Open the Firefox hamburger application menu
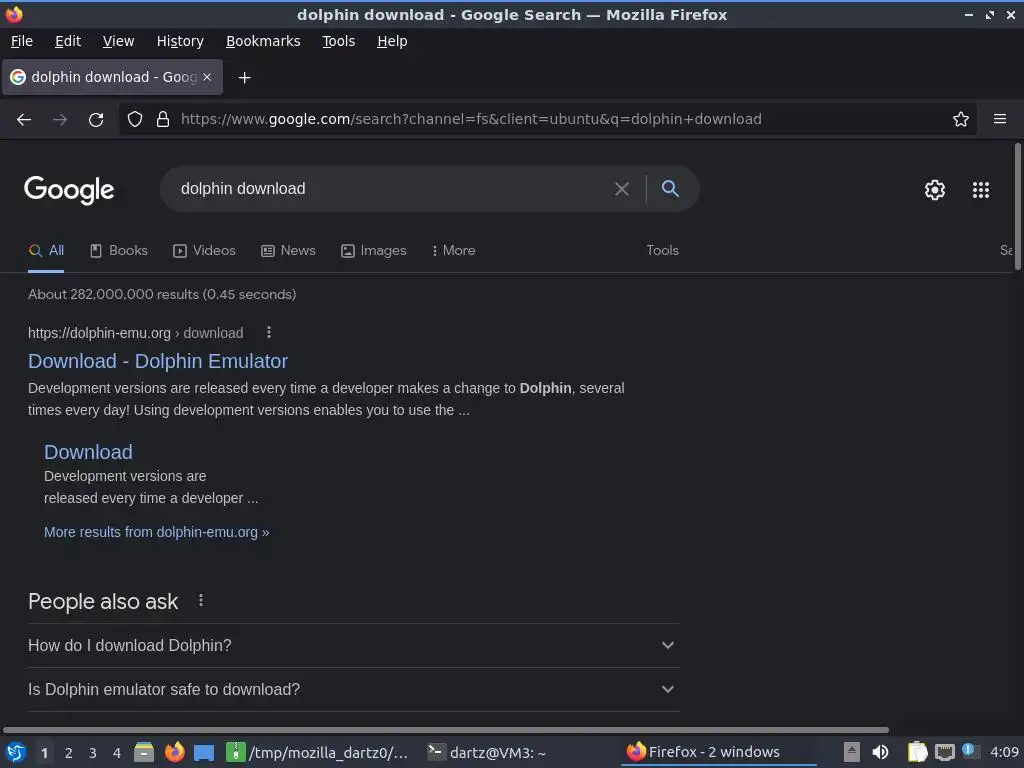1024x768 pixels. click(x=1000, y=119)
